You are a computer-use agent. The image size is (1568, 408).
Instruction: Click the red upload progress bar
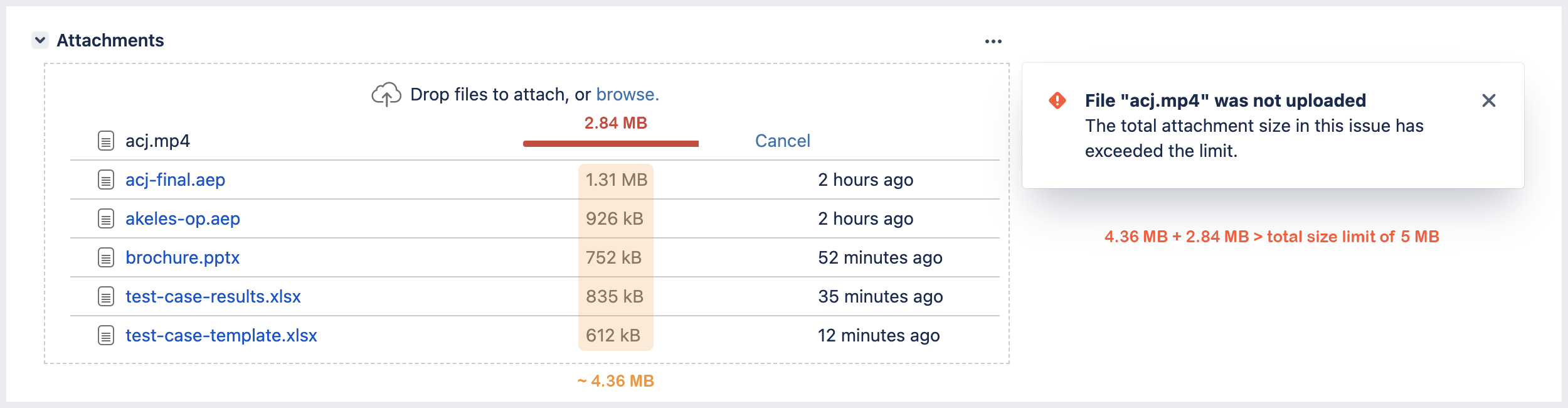click(610, 143)
